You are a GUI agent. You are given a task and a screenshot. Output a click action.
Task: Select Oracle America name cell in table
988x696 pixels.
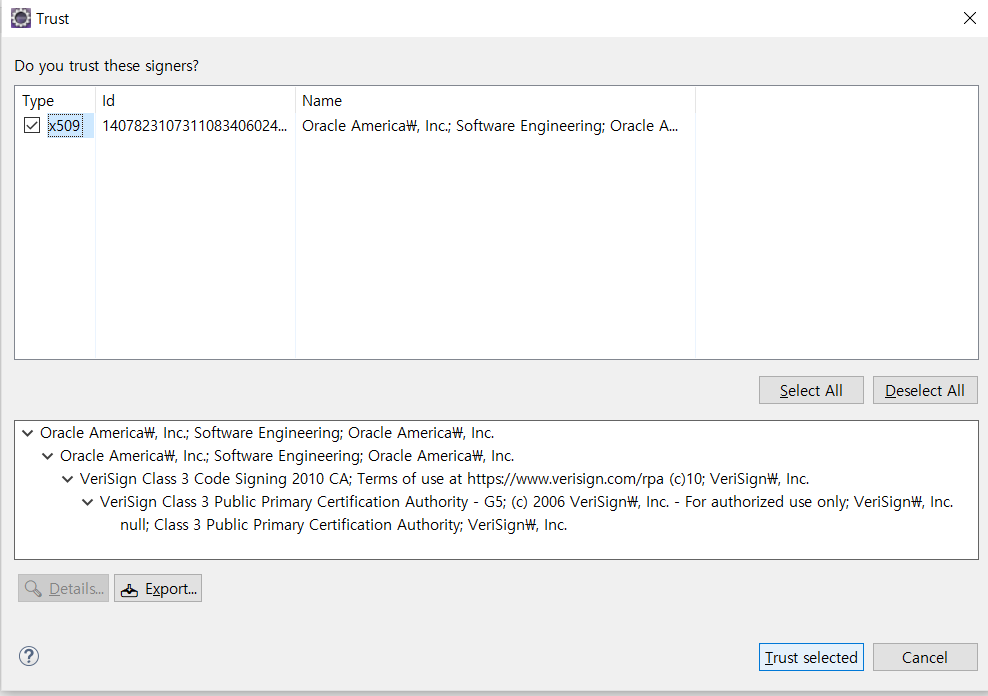click(x=490, y=125)
